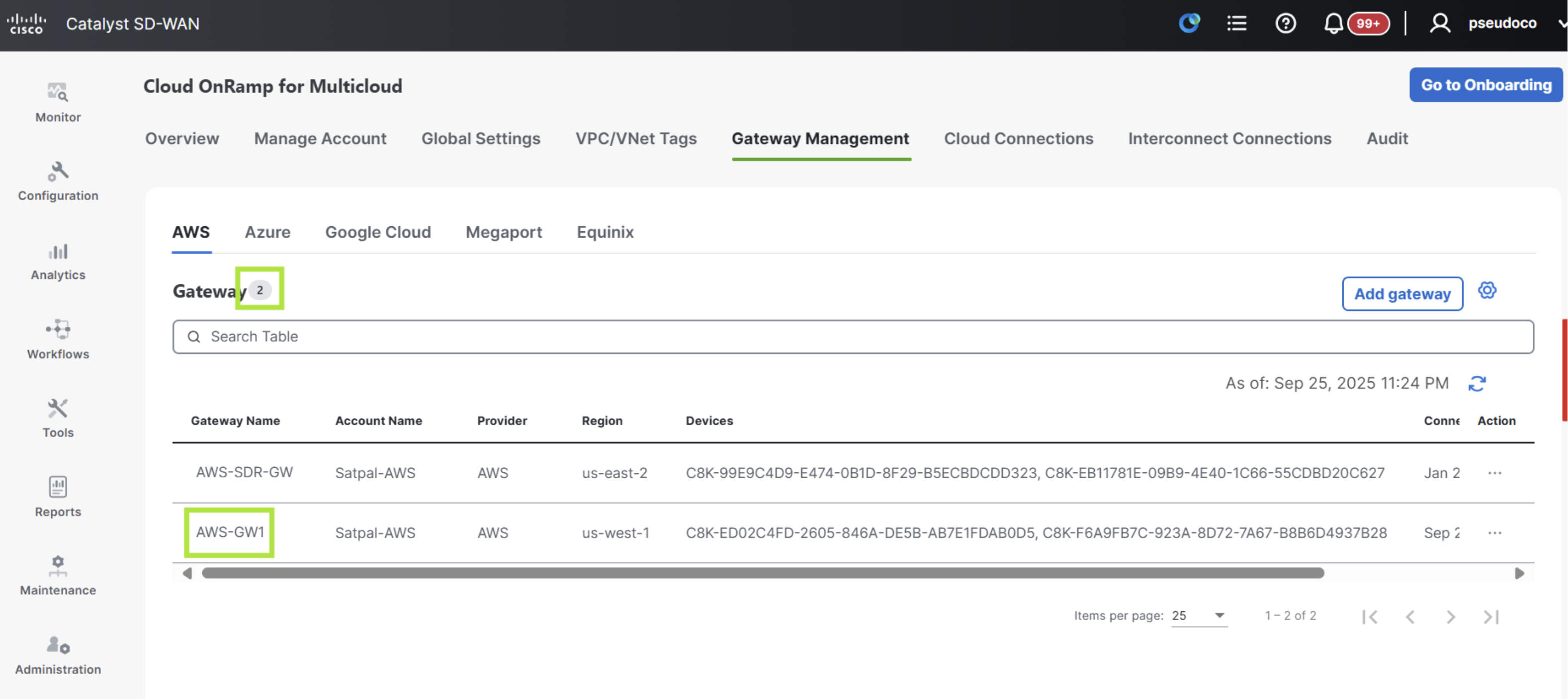Viewport: 1568px width, 699px height.
Task: Open the task list icon
Action: tap(1237, 23)
